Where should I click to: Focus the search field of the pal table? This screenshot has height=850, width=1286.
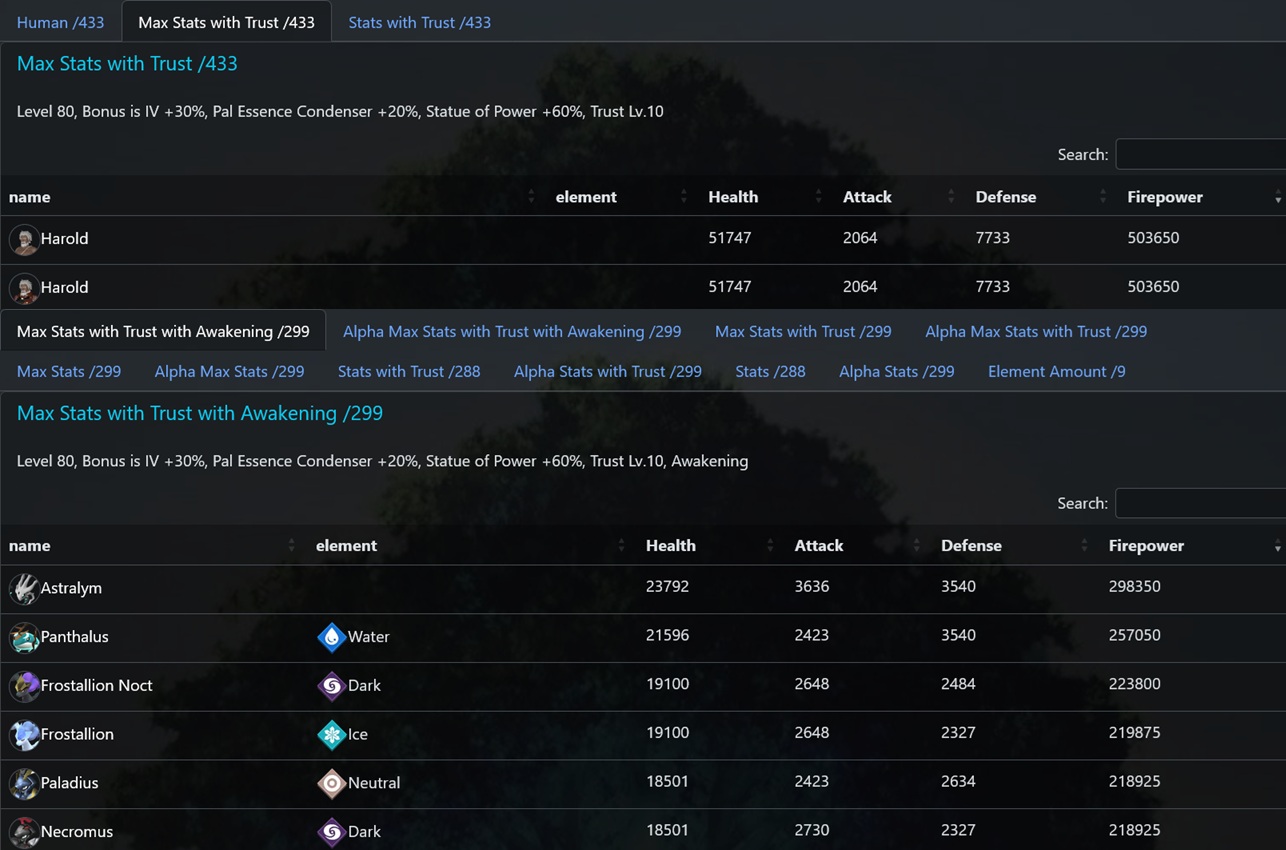click(1200, 503)
